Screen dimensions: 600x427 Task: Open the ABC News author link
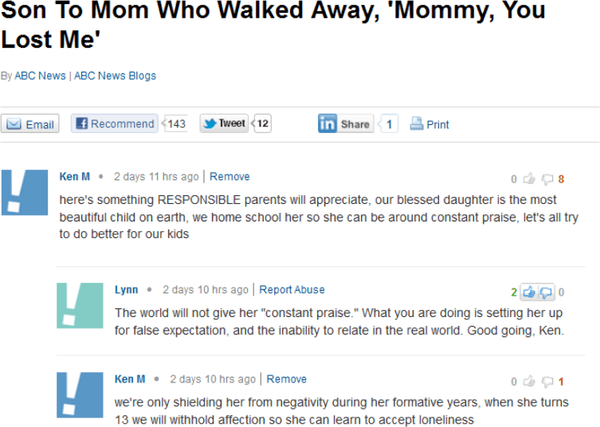point(40,76)
